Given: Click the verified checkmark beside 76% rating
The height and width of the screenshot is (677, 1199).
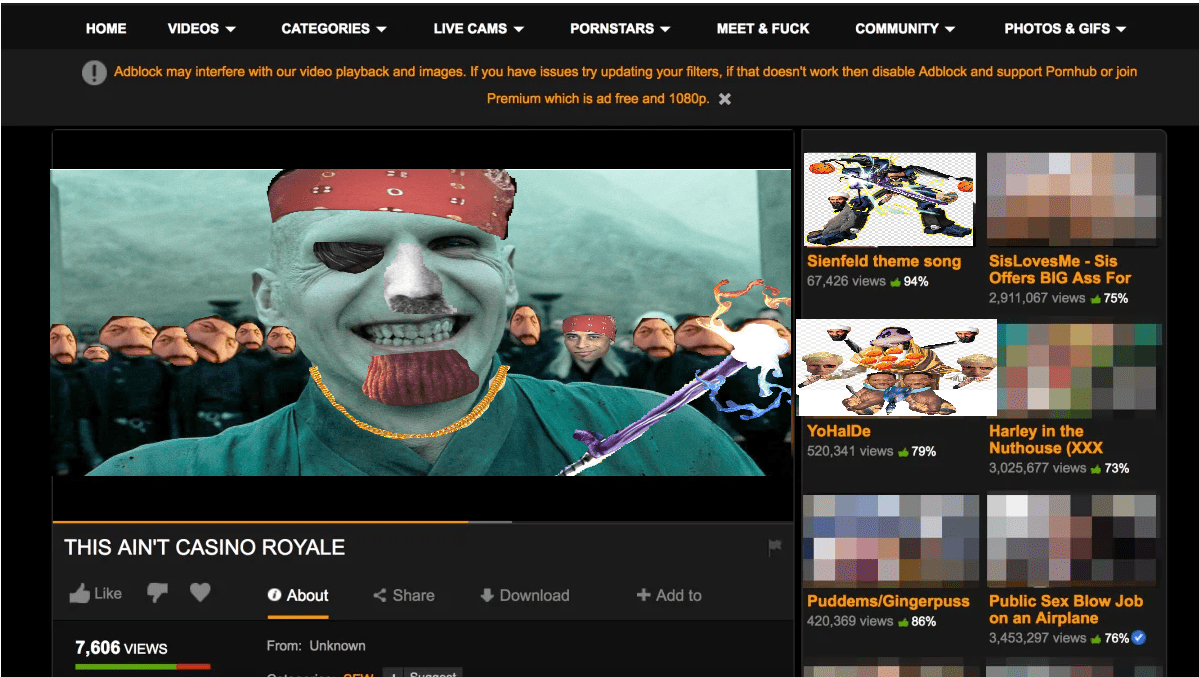Looking at the screenshot, I should [x=1139, y=637].
